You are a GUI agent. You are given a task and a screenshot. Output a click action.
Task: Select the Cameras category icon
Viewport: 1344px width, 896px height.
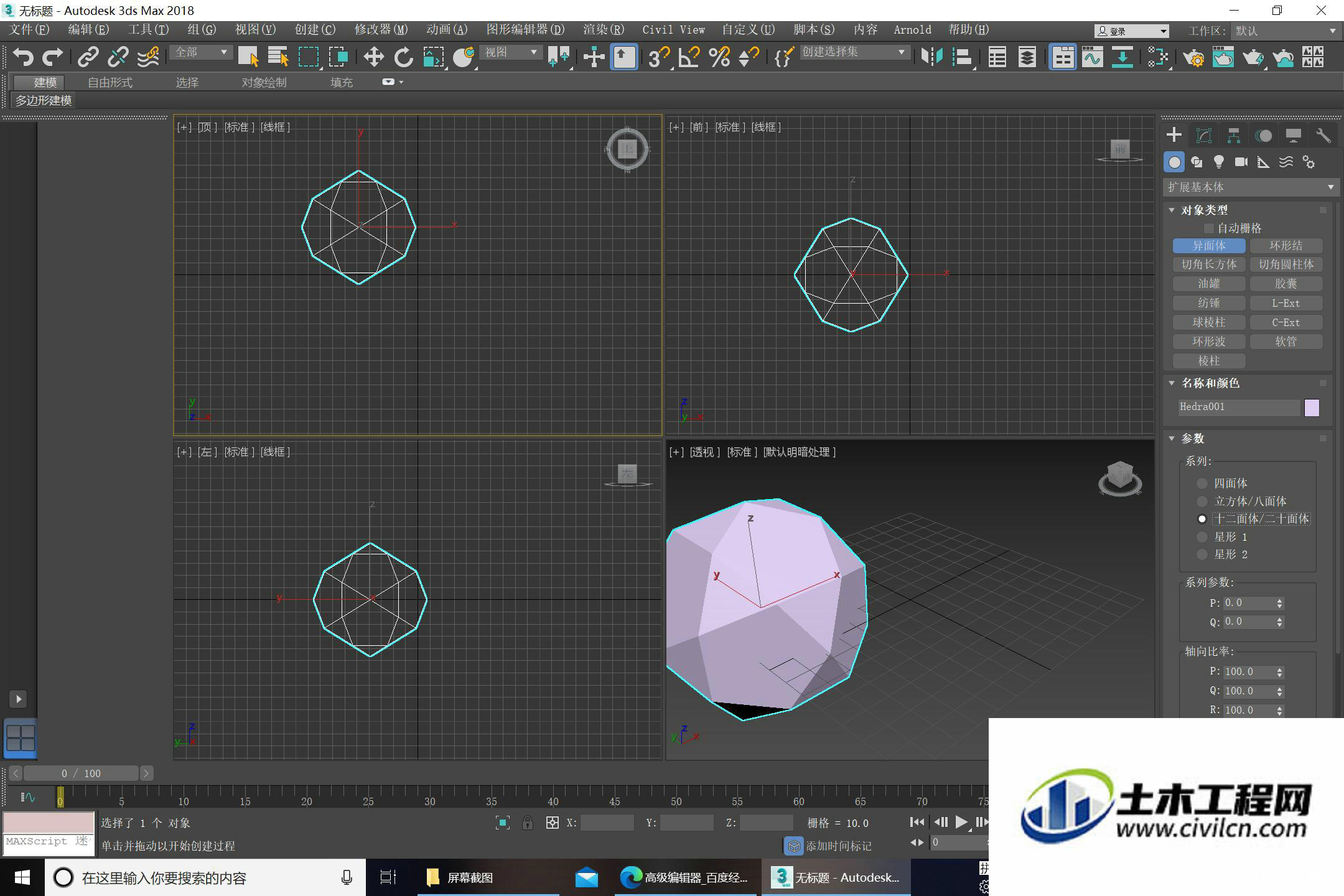pos(1241,162)
